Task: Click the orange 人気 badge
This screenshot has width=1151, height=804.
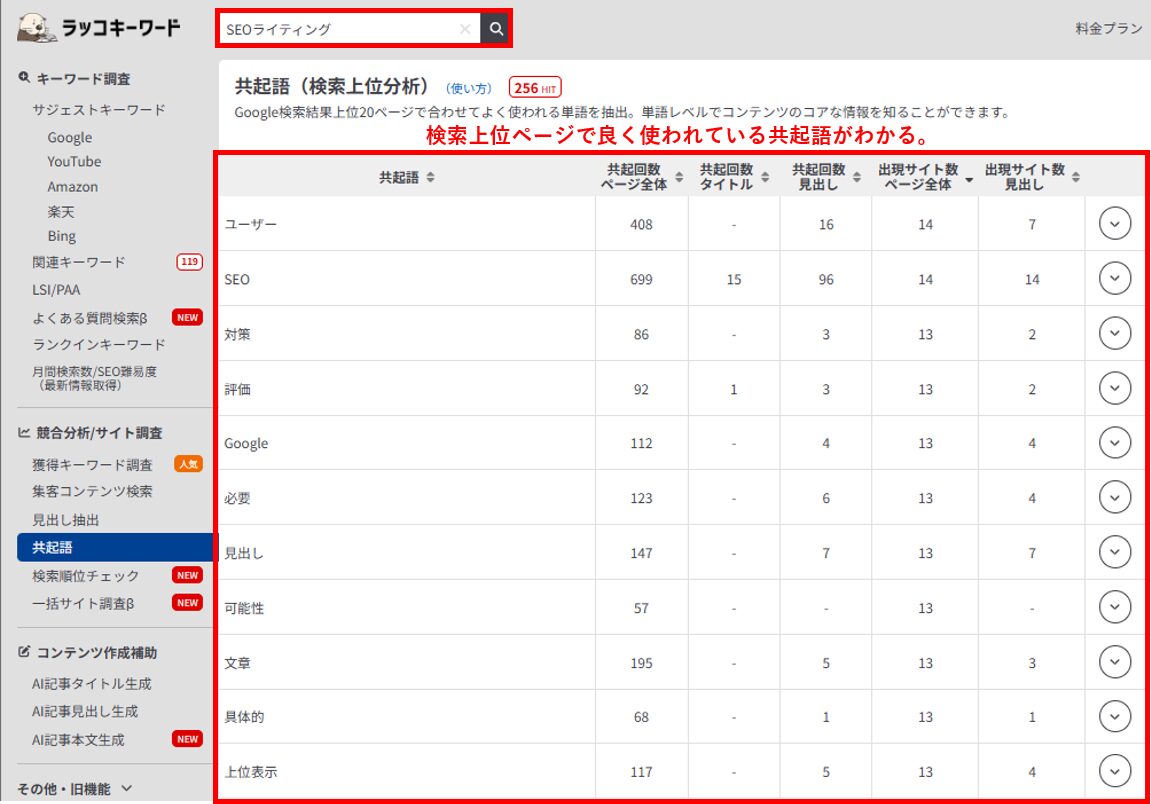Action: pos(188,464)
